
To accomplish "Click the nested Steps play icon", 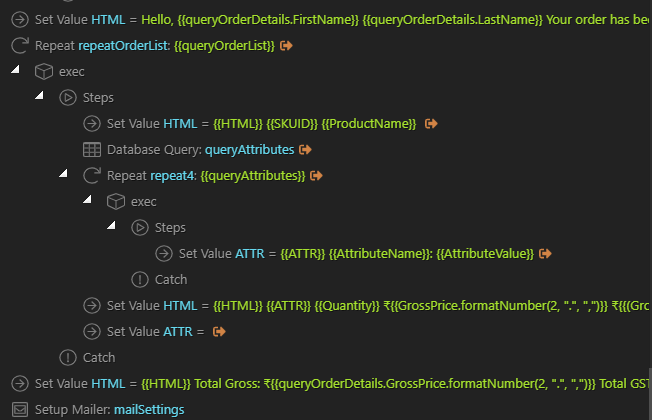I will (x=140, y=227).
